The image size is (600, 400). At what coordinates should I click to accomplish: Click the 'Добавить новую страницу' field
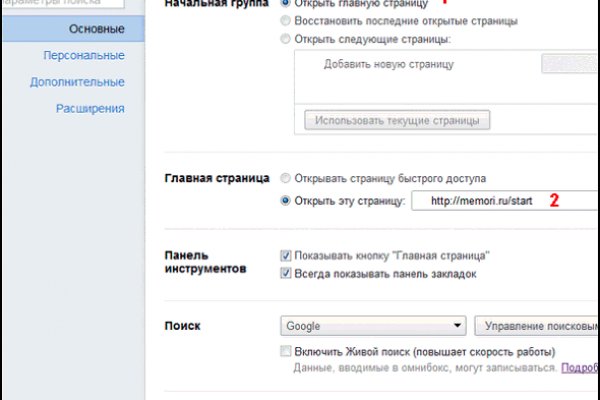420,64
